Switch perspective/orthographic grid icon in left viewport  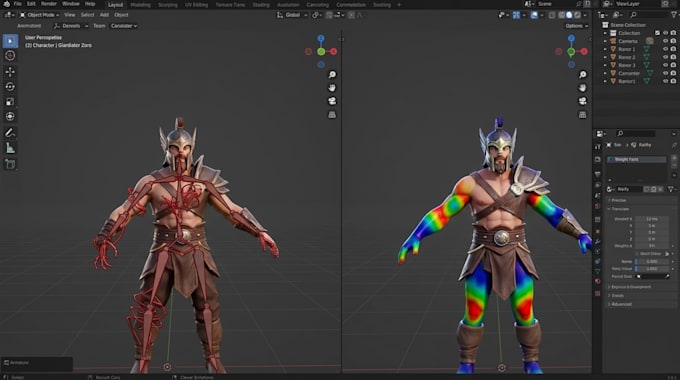click(332, 115)
